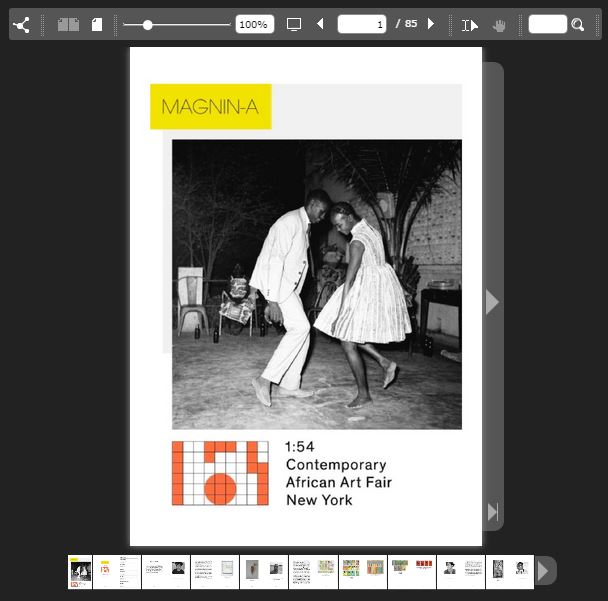Click the page number input showing 1
The width and height of the screenshot is (608, 601).
(x=362, y=24)
